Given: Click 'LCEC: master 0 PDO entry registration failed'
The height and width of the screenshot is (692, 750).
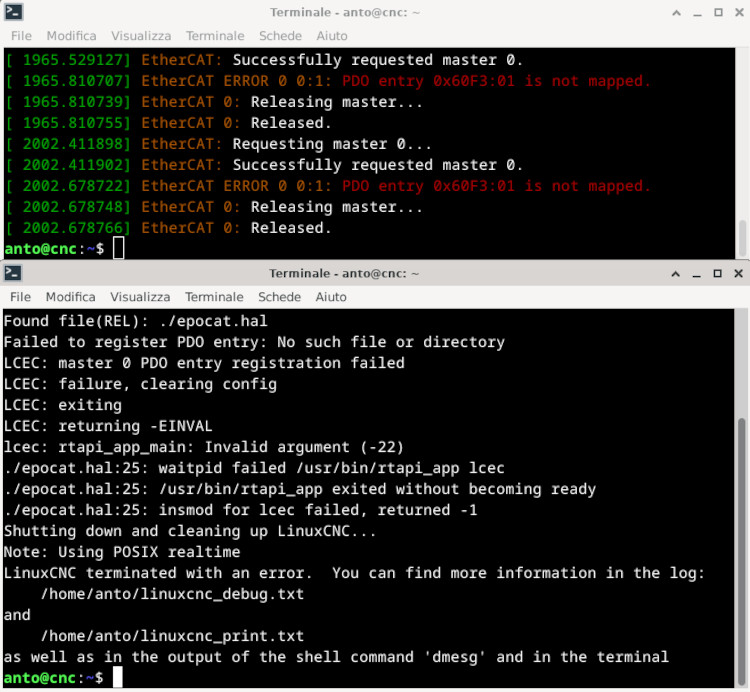Looking at the screenshot, I should pos(204,363).
